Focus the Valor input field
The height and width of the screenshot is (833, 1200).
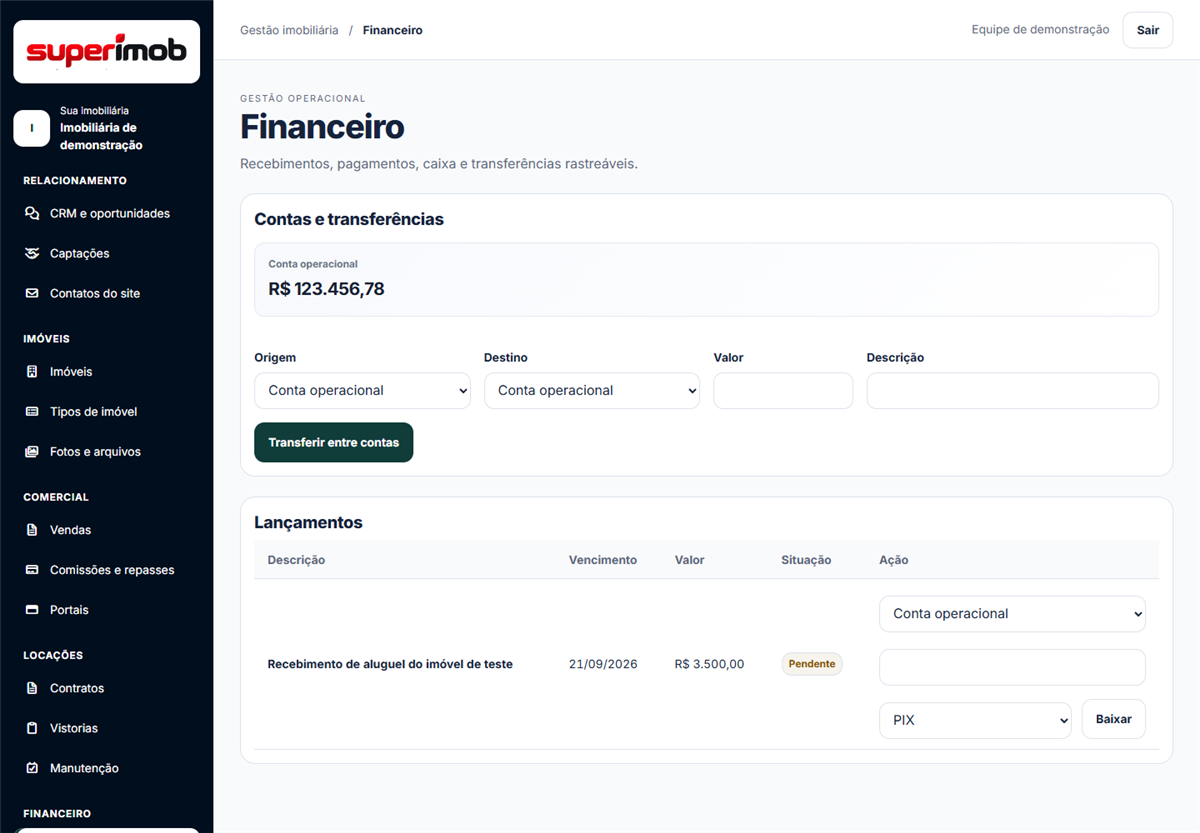pyautogui.click(x=783, y=390)
